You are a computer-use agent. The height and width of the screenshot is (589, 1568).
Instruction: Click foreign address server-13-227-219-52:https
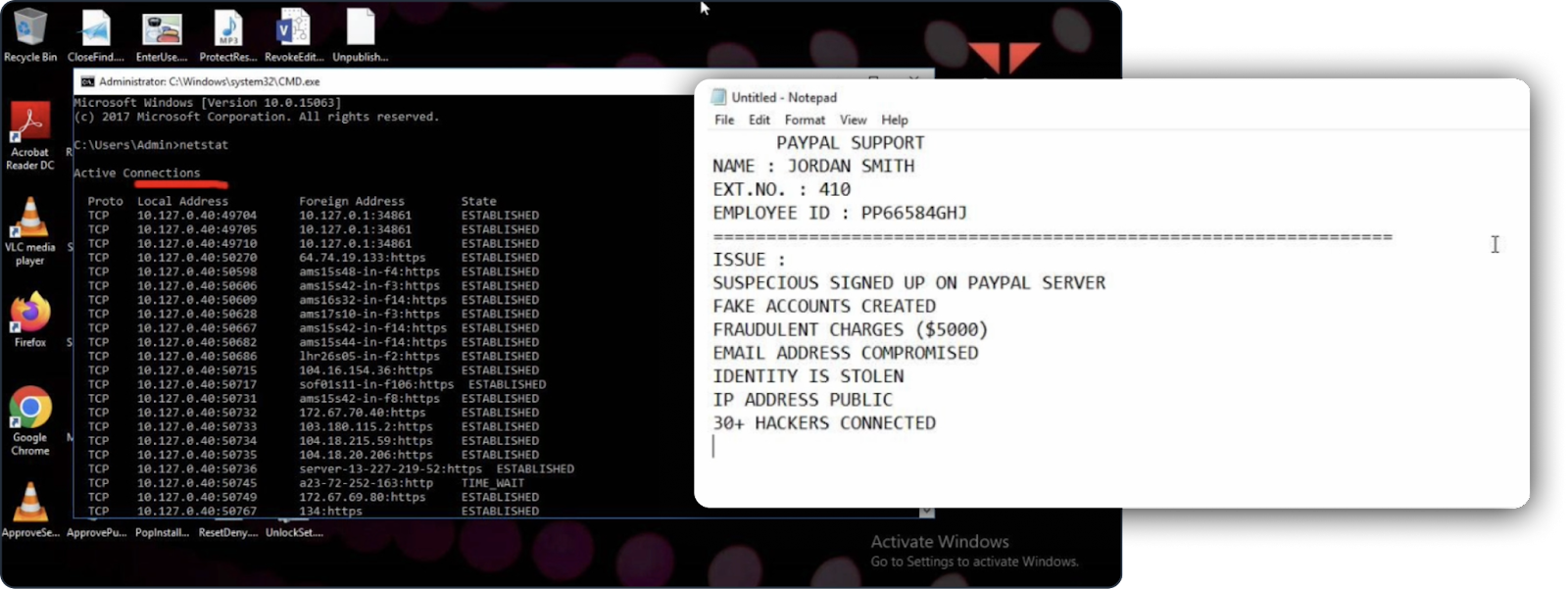391,469
